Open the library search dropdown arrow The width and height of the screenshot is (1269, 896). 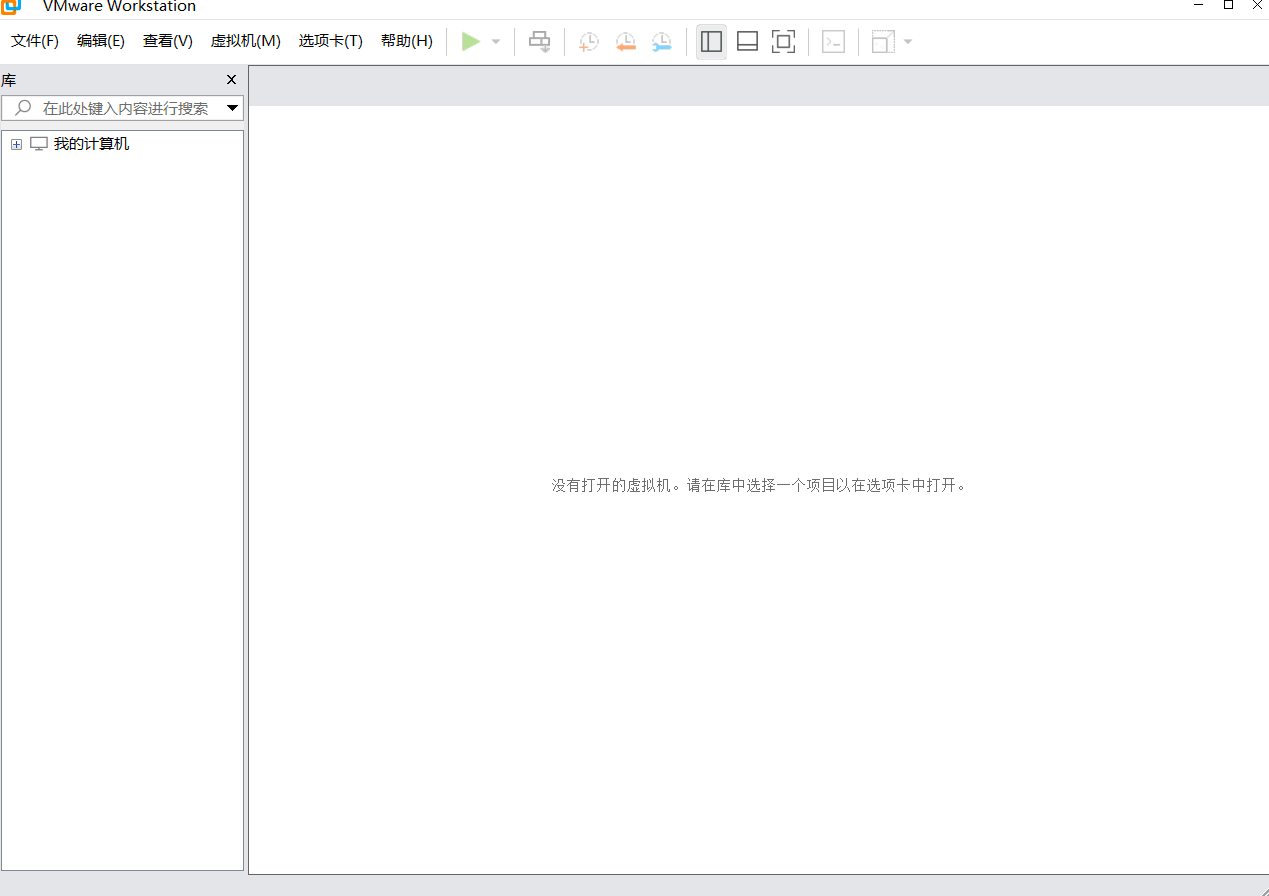tap(232, 108)
